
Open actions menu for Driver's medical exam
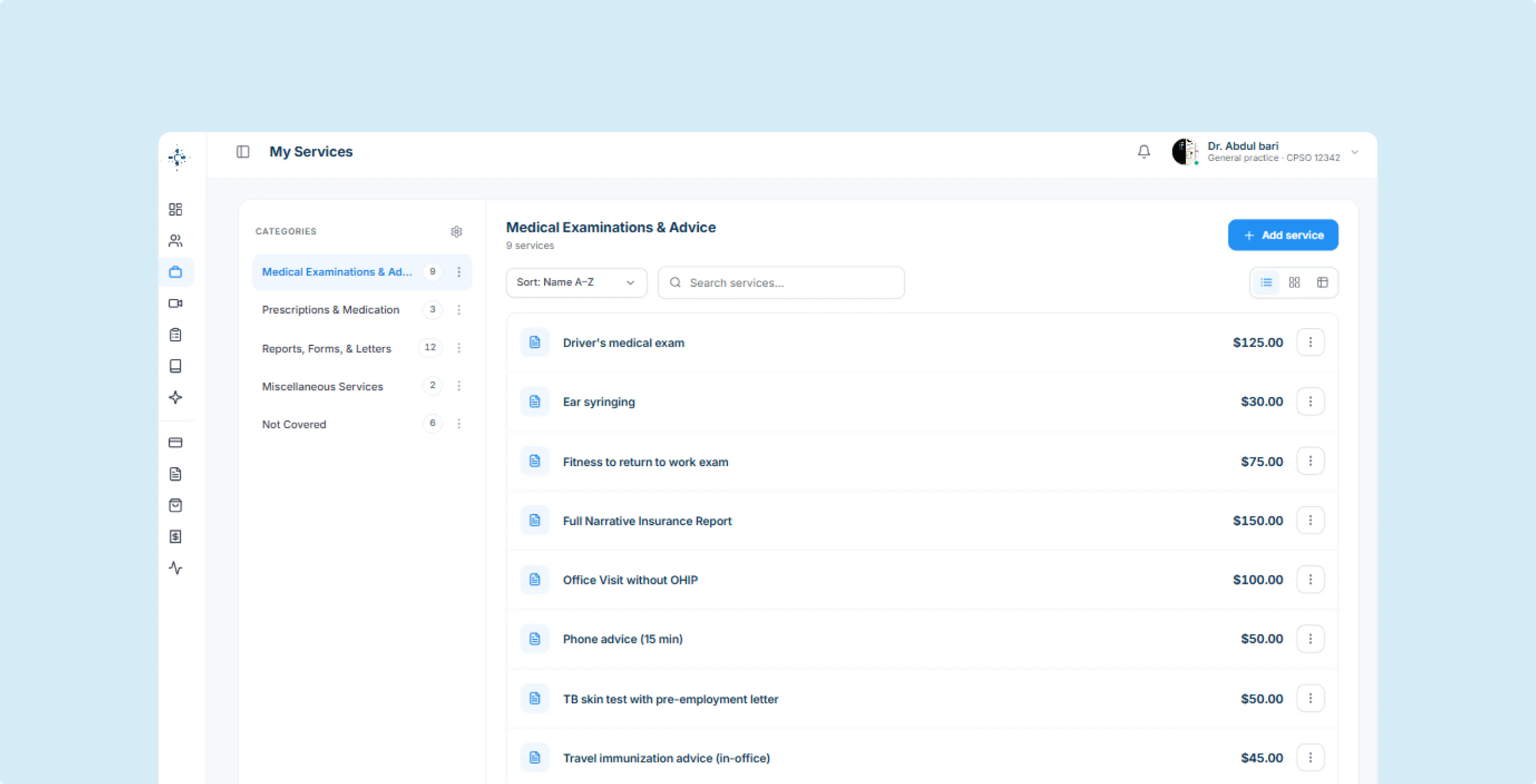(x=1310, y=342)
